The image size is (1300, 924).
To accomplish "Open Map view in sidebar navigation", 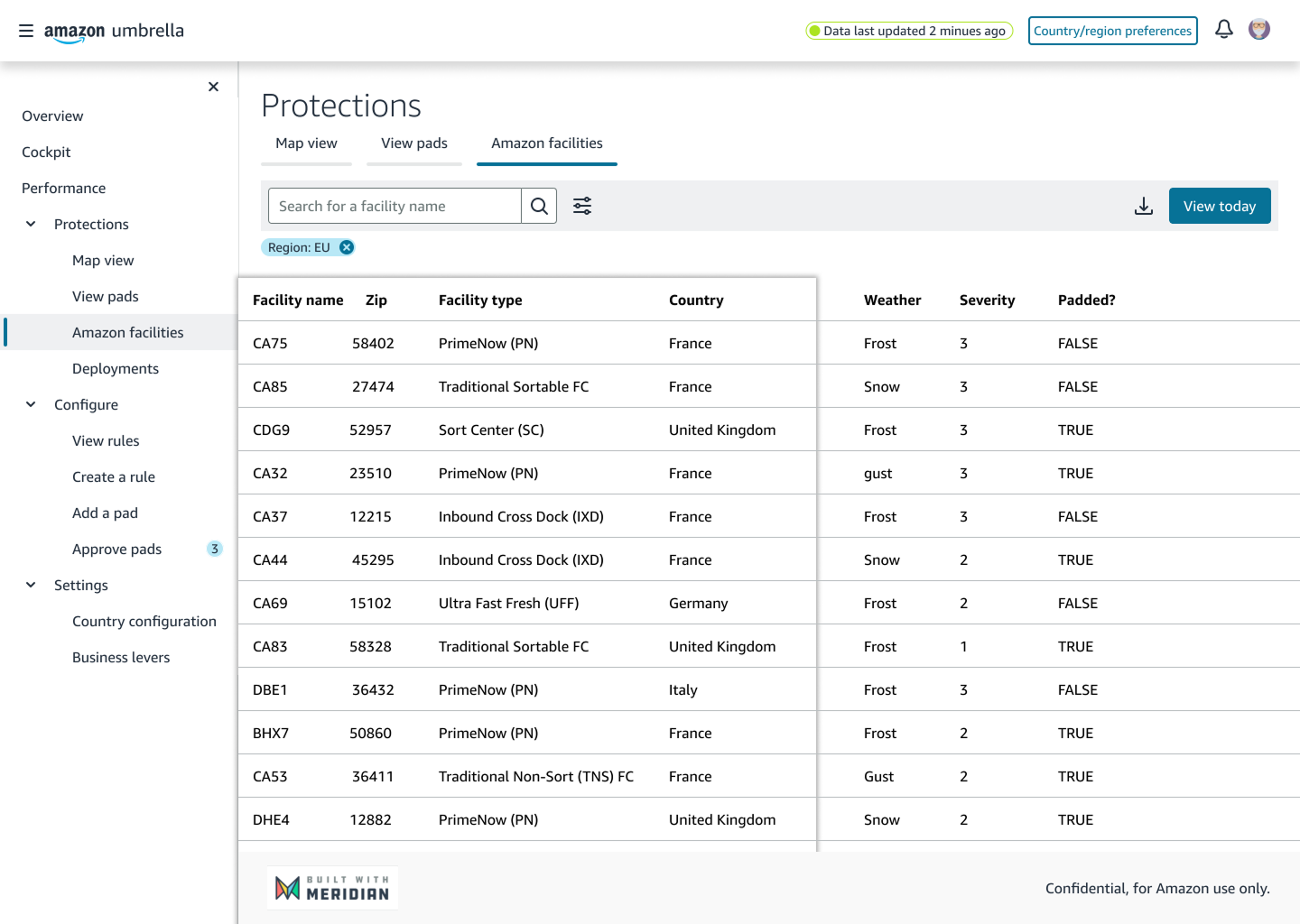I will 103,260.
